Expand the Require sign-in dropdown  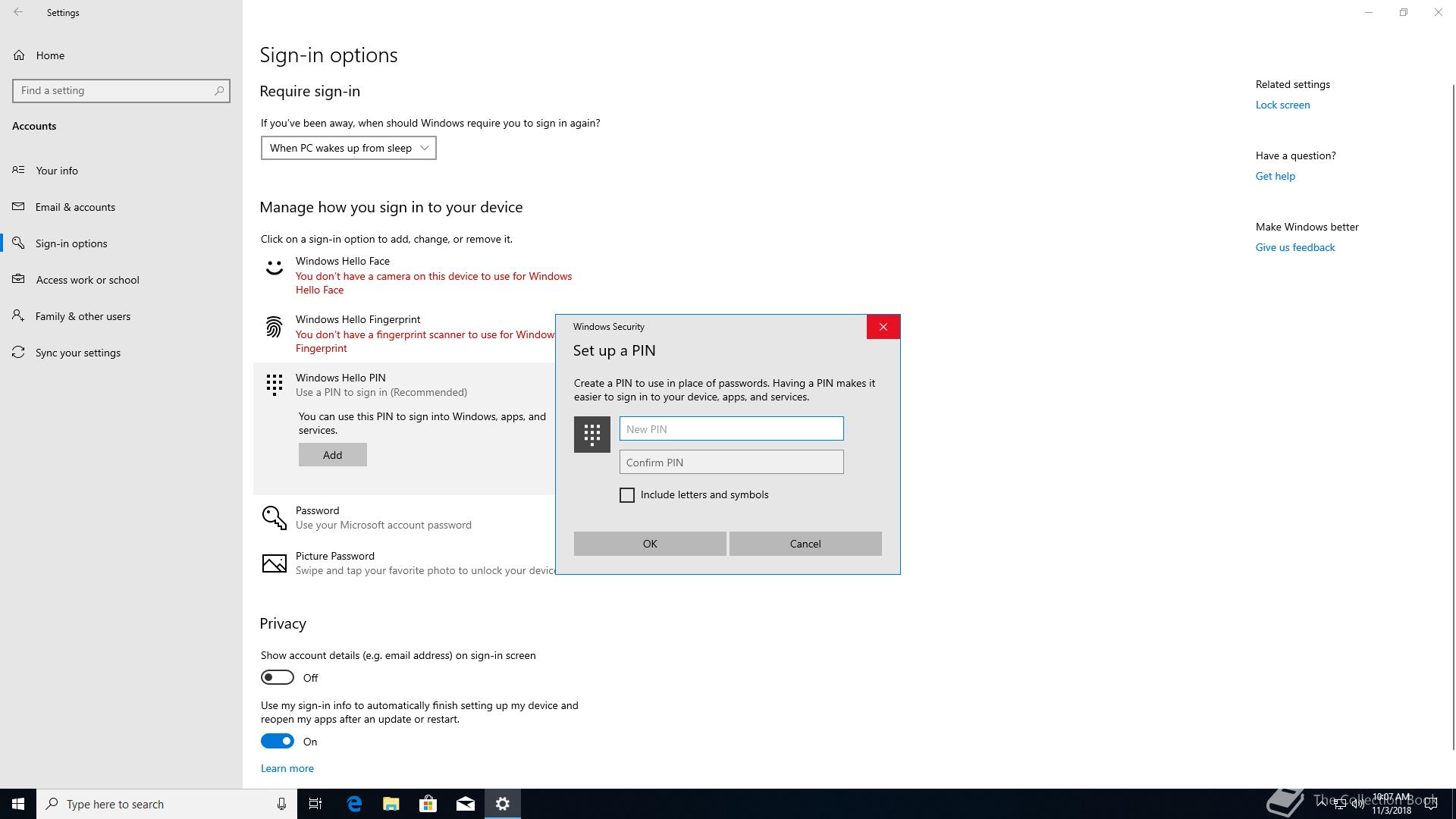(349, 148)
